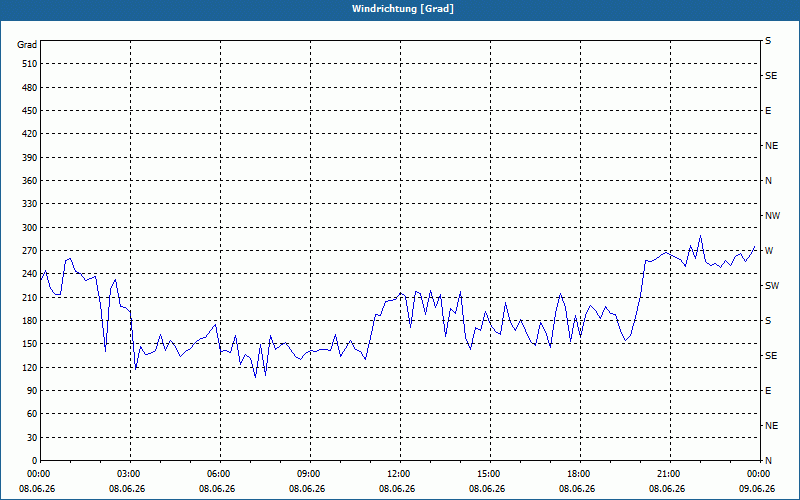
Task: Click the 240 y-axis value
Action: pyautogui.click(x=30, y=274)
